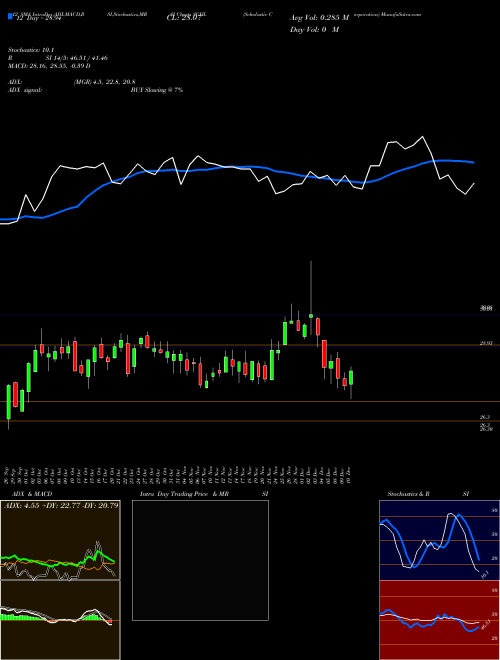Click the 'ADX: 4.55 +DY: 22.77 -DY: 20.79' header
The width and height of the screenshot is (500, 660).
click(x=61, y=505)
